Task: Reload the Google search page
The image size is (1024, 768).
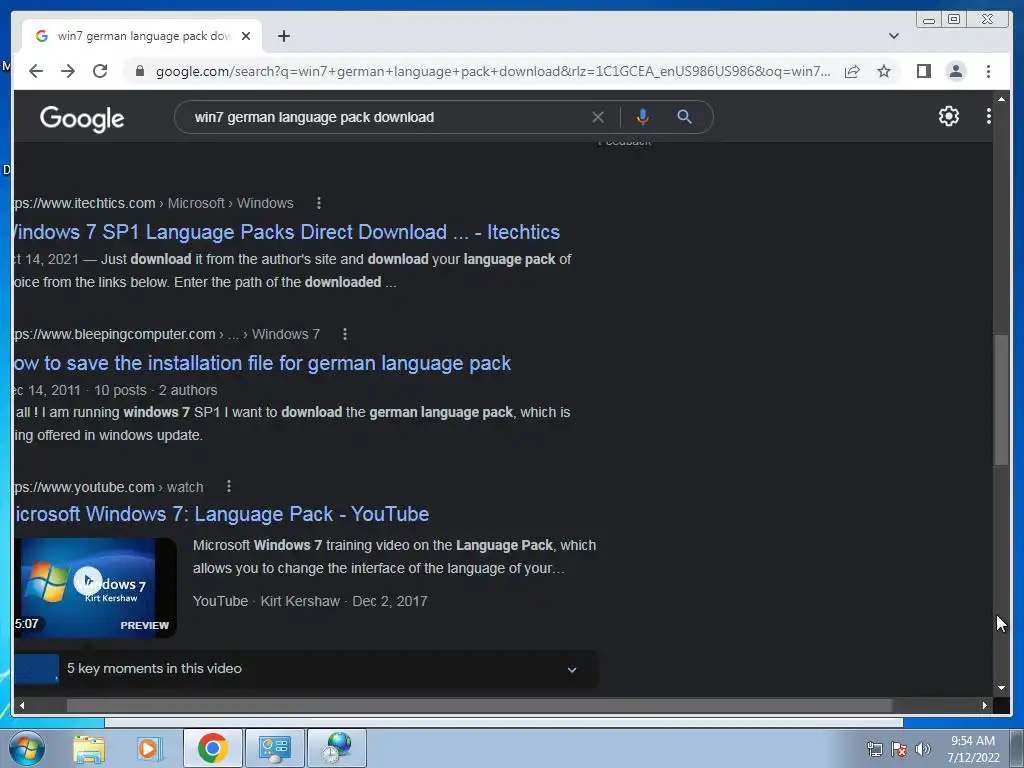Action: pyautogui.click(x=100, y=71)
